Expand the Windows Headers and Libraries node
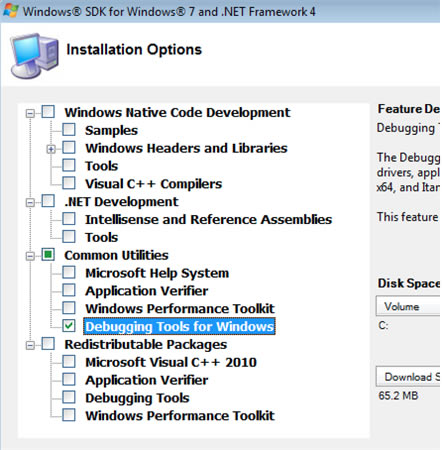This screenshot has width=442, height=450. point(51,149)
